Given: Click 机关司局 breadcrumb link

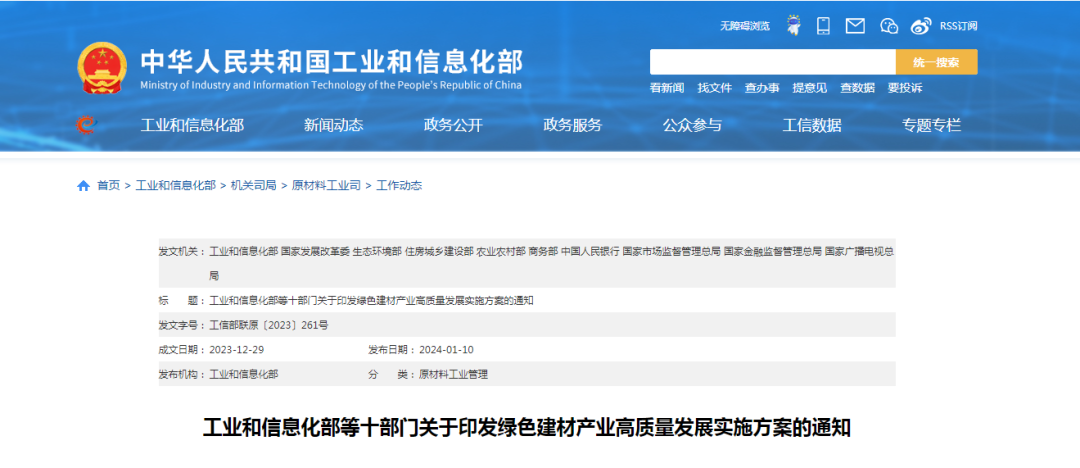Looking at the screenshot, I should pos(253,185).
